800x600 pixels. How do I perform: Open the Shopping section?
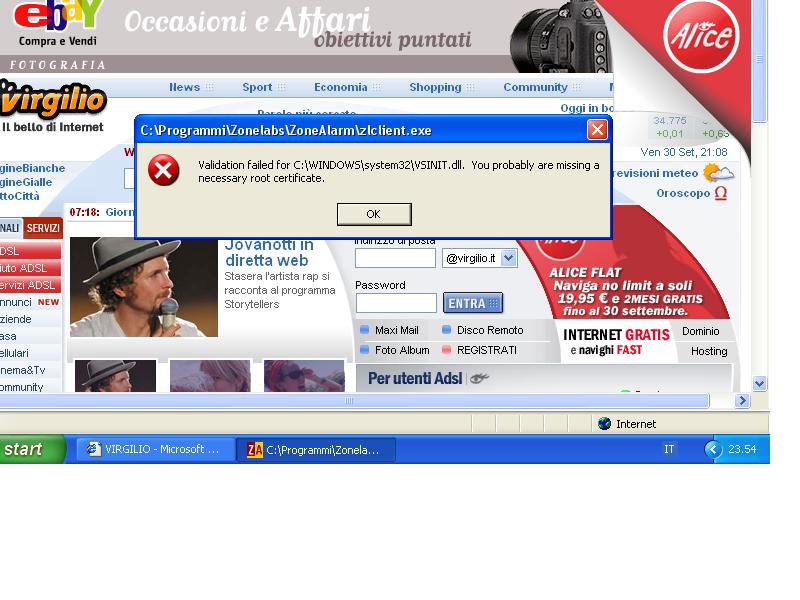click(x=435, y=87)
